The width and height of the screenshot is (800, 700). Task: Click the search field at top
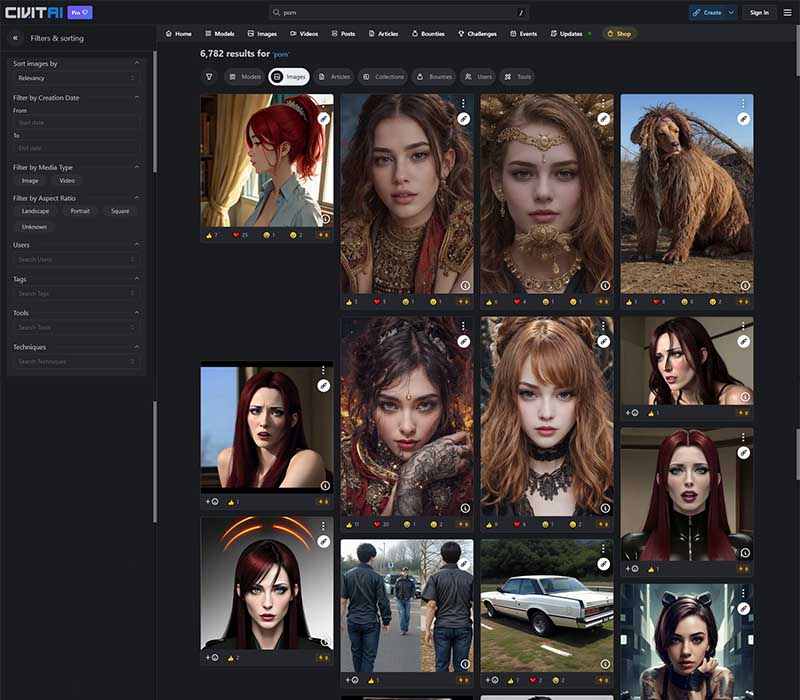pos(398,13)
